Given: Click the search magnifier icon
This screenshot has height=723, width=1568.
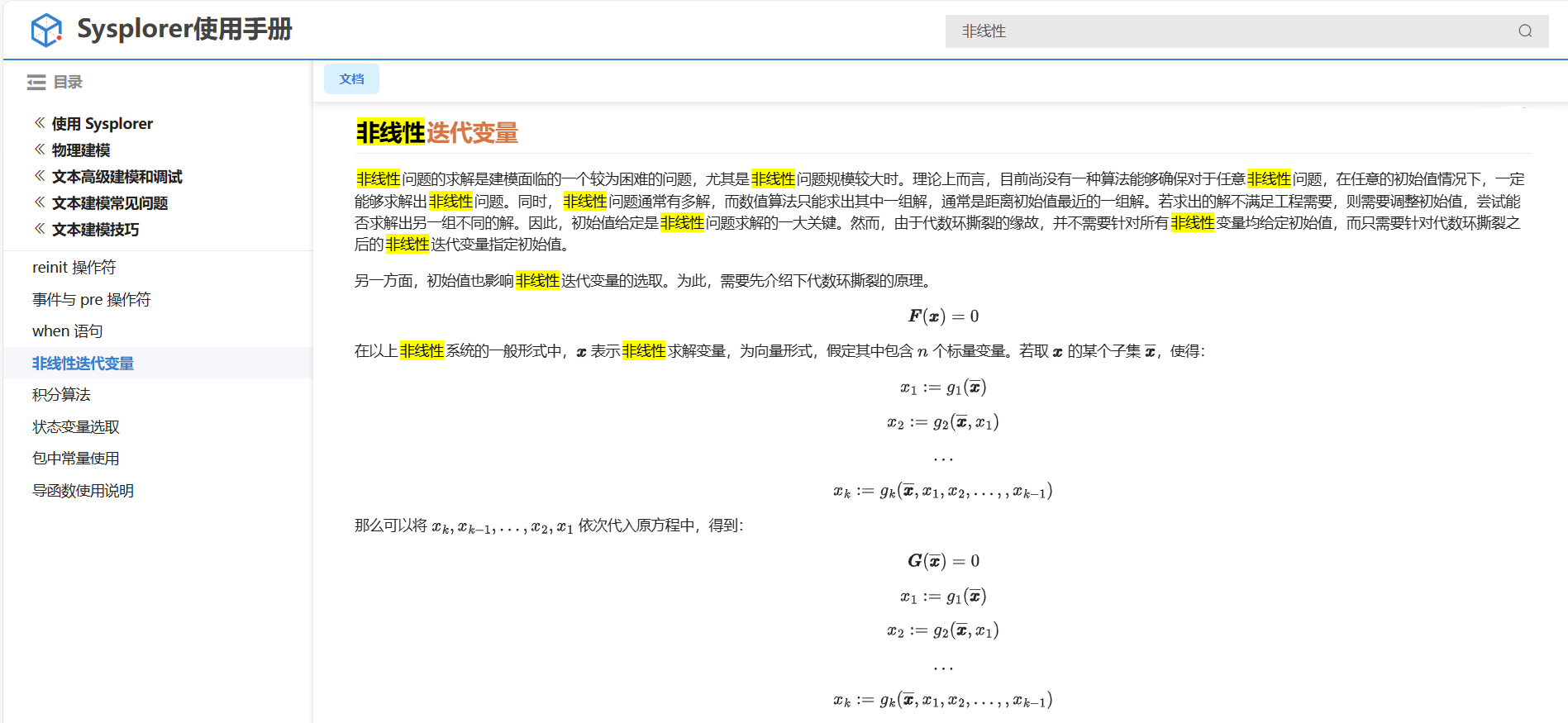Looking at the screenshot, I should [x=1525, y=31].
